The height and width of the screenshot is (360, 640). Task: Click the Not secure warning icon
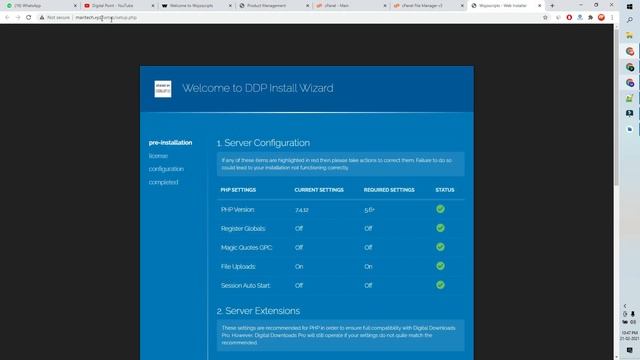tap(42, 18)
